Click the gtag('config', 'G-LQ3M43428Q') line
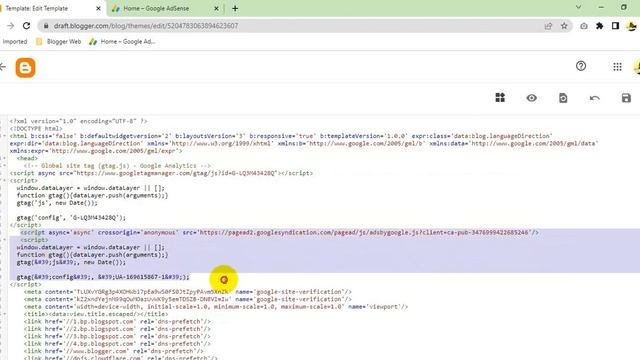640x360 pixels. (x=71, y=218)
